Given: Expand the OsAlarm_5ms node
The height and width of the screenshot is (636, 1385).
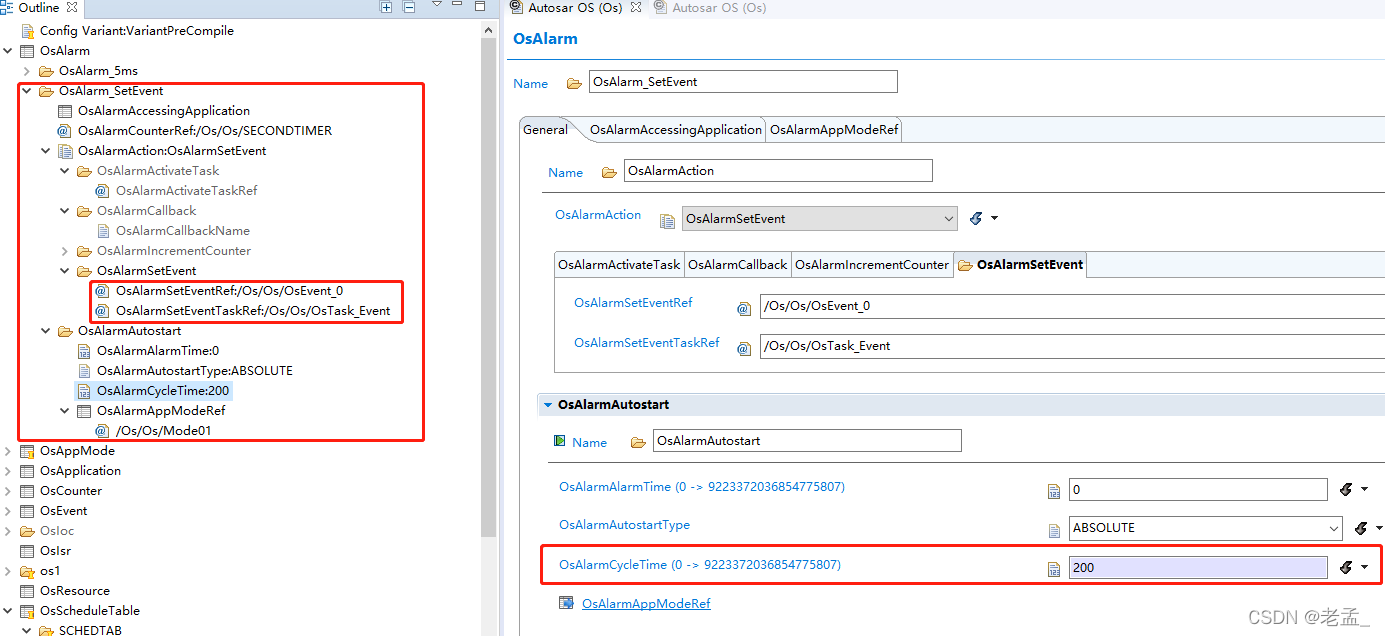Looking at the screenshot, I should 27,71.
